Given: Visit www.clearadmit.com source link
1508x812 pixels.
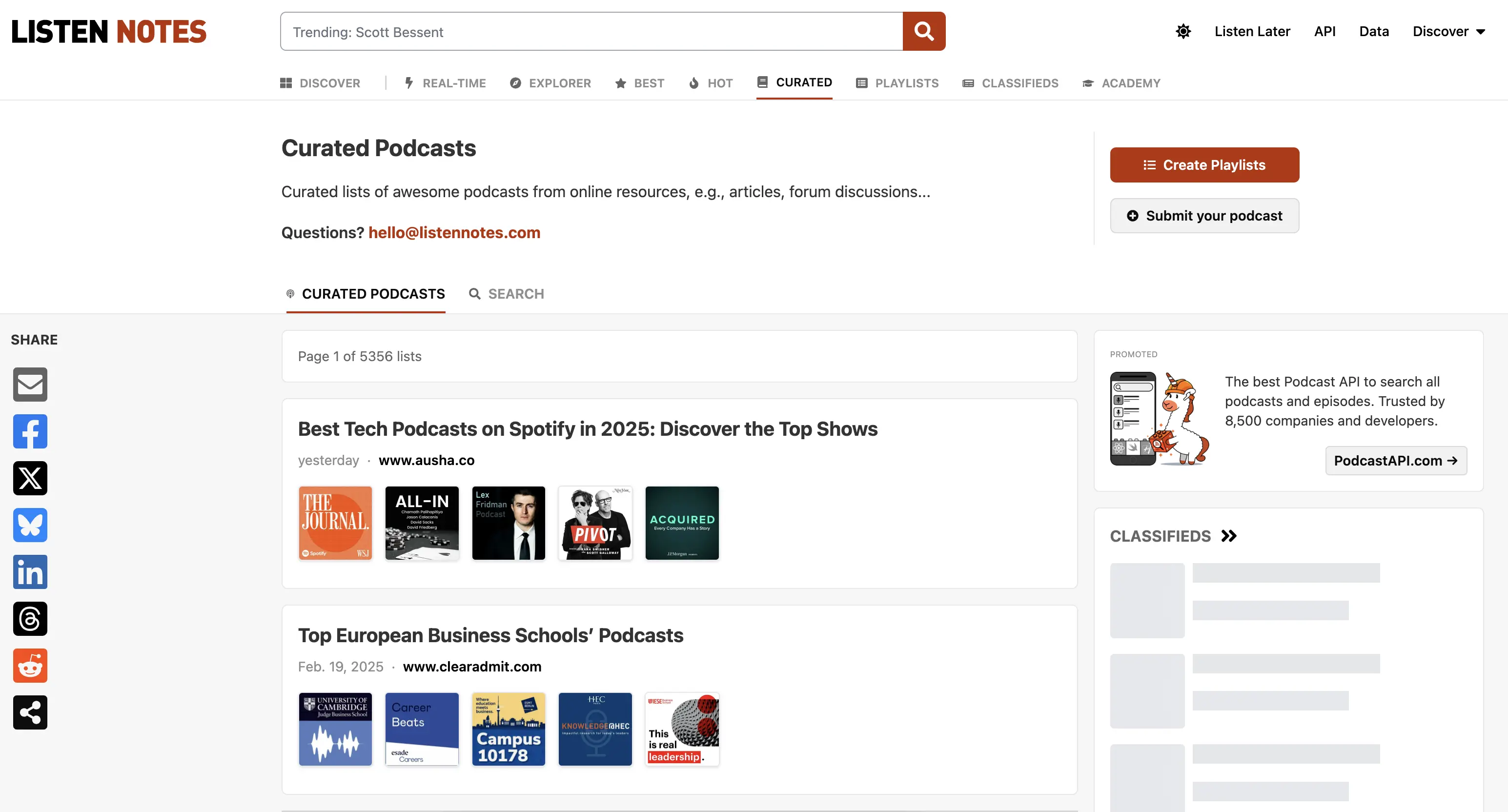Looking at the screenshot, I should tap(472, 667).
